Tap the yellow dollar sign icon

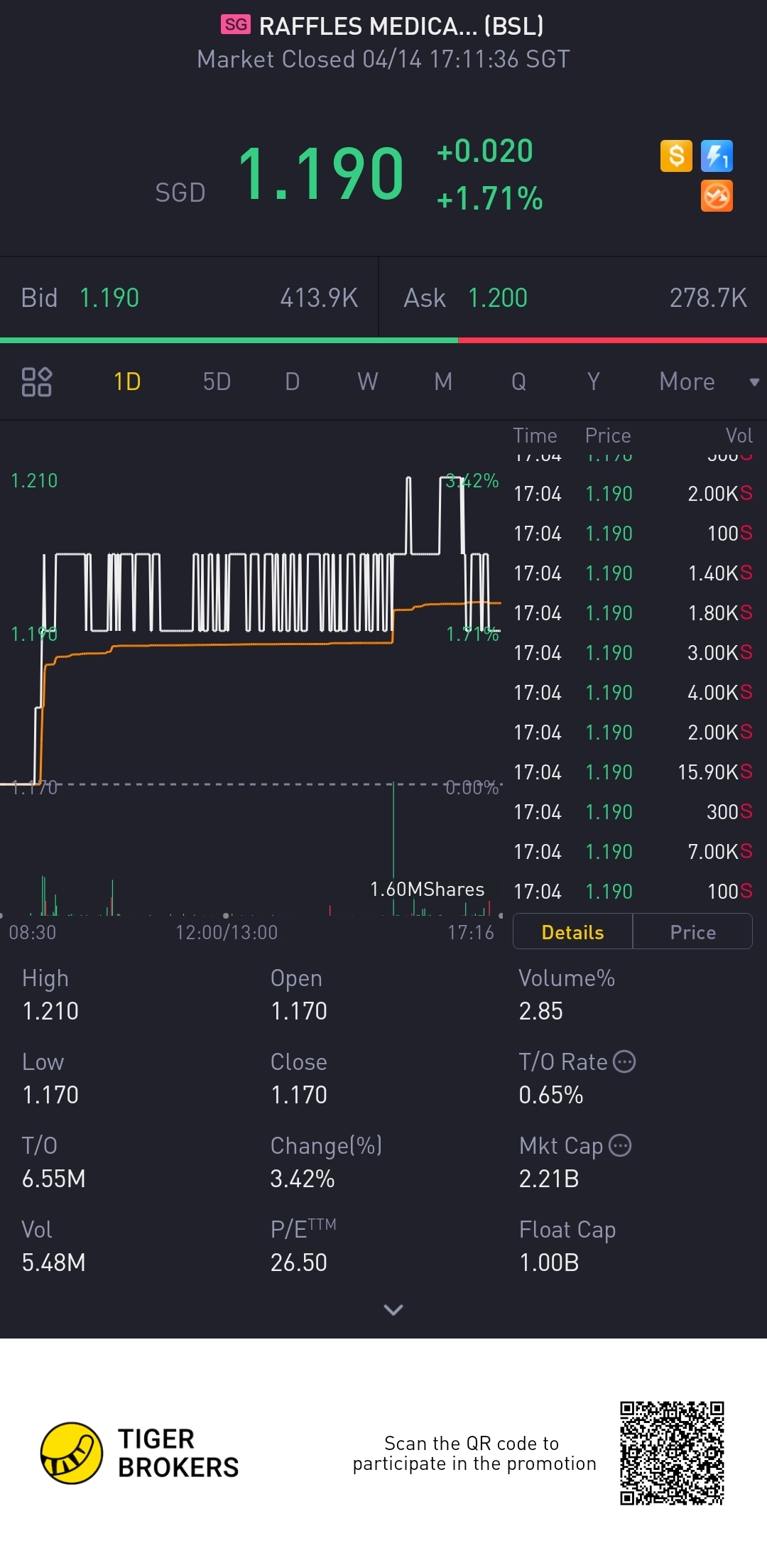click(676, 156)
